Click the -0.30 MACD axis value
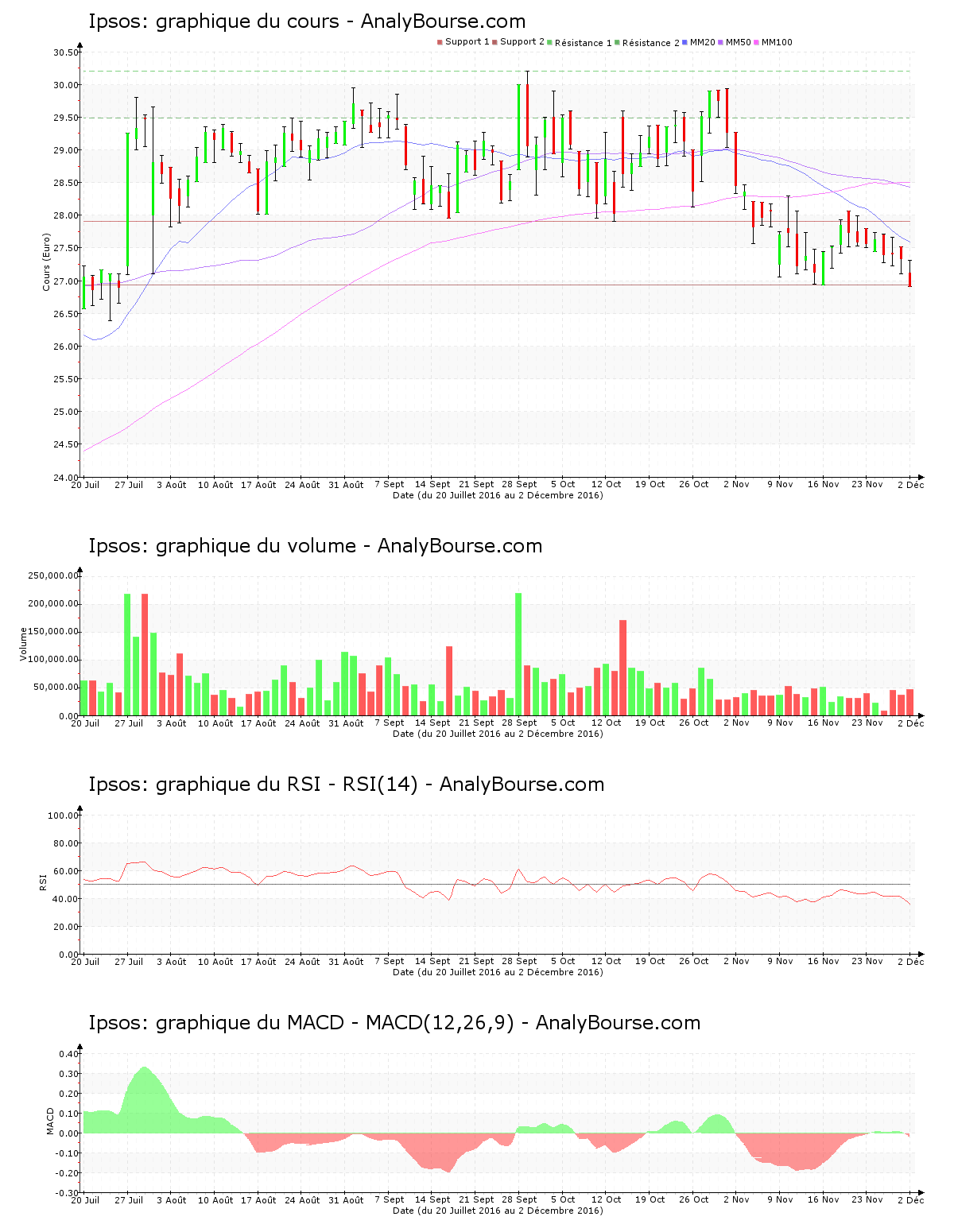This screenshot has height=1232, width=954. tap(68, 1193)
